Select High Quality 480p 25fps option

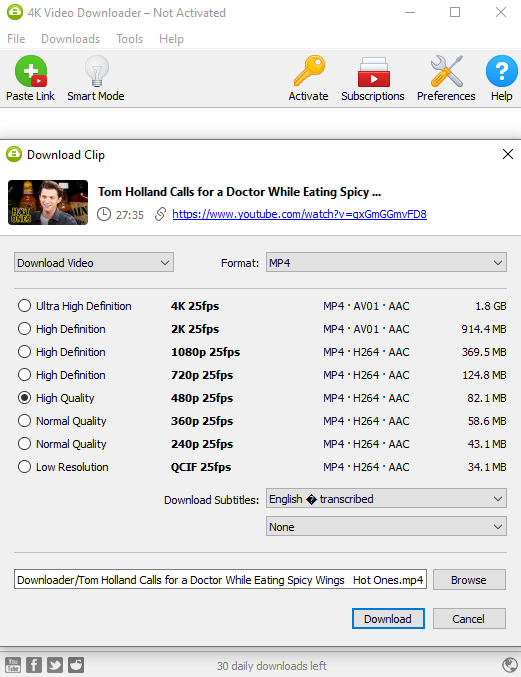coord(24,398)
